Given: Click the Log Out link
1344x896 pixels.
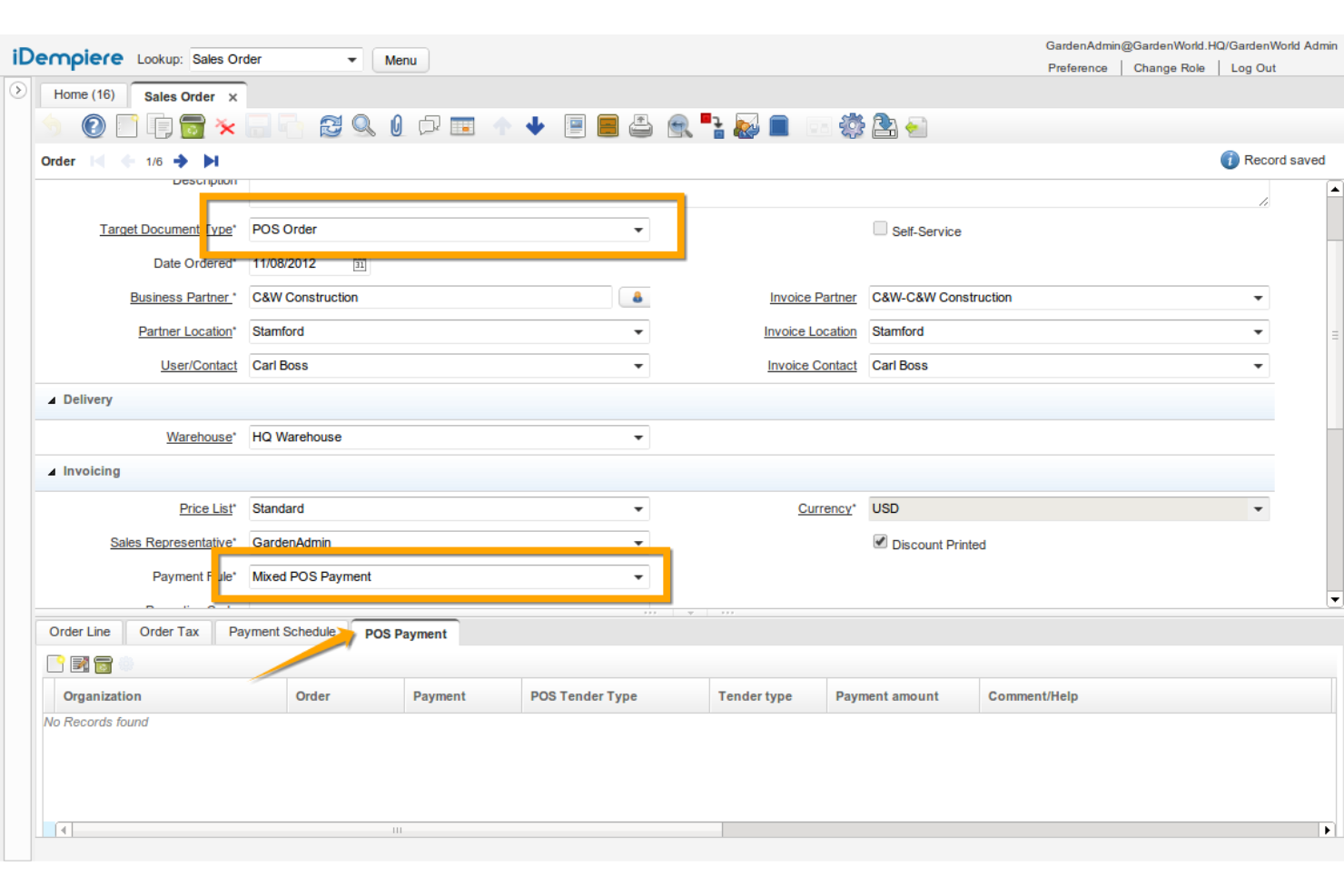Looking at the screenshot, I should [x=1253, y=68].
